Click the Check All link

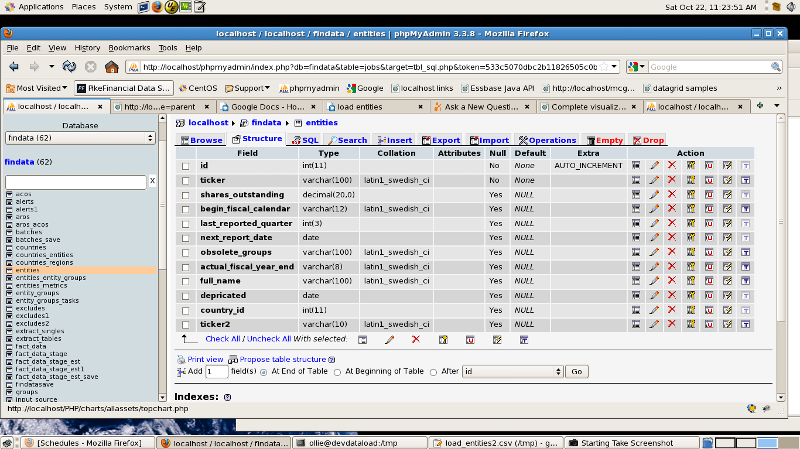tap(222, 339)
